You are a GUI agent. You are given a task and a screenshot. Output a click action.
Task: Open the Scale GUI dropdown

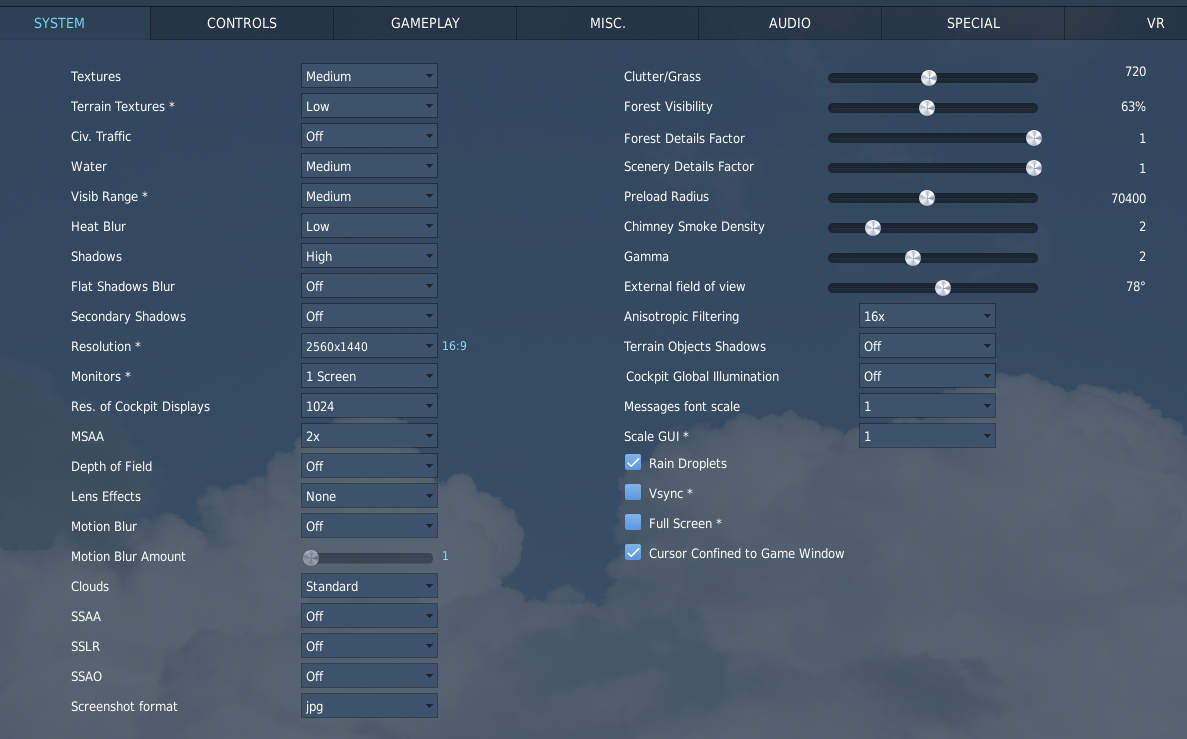927,436
